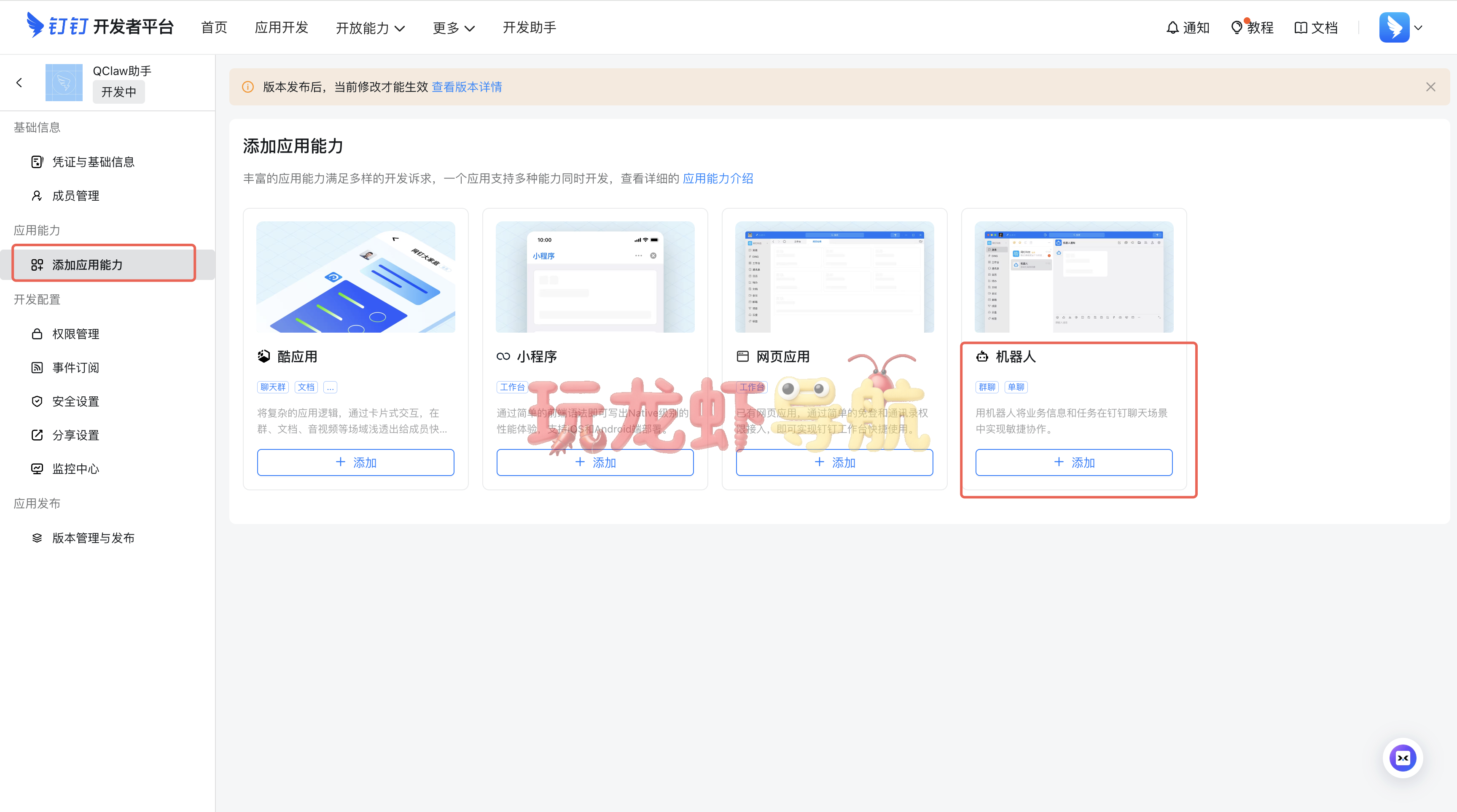This screenshot has height=812, width=1457.
Task: Click the 文档 label in header
Action: [1324, 27]
